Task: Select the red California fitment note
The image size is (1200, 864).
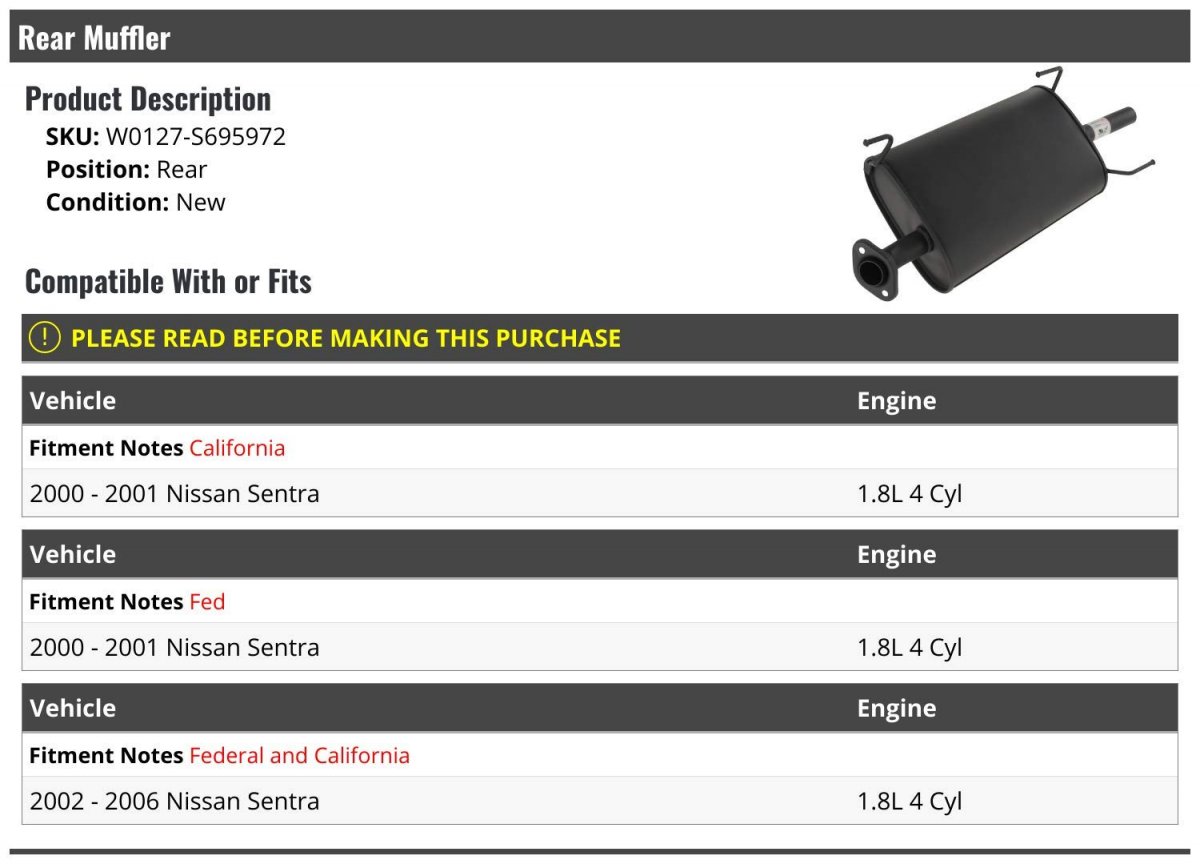Action: (237, 448)
